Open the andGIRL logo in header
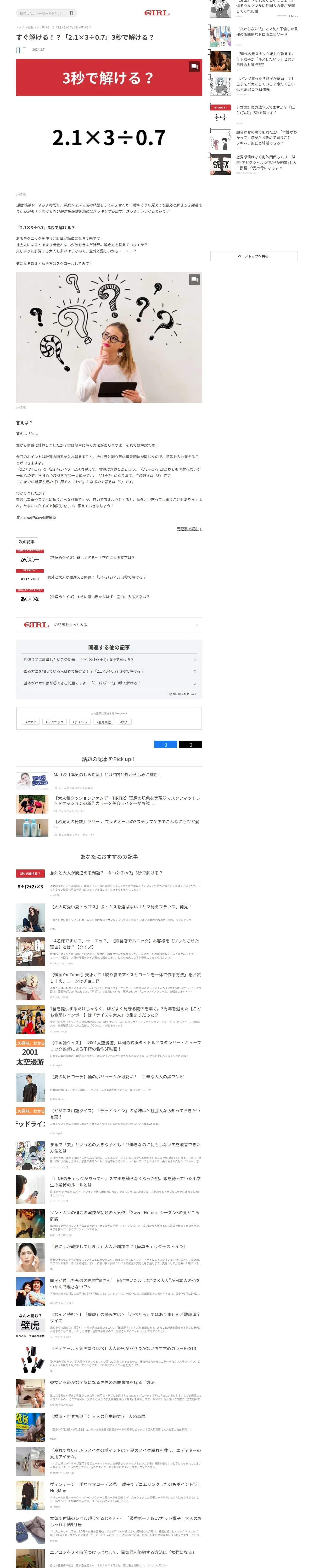 point(157,13)
